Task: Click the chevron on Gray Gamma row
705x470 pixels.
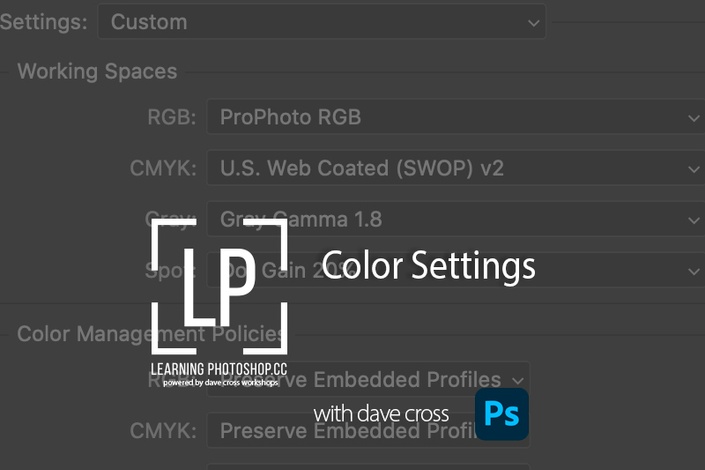Action: (x=694, y=221)
